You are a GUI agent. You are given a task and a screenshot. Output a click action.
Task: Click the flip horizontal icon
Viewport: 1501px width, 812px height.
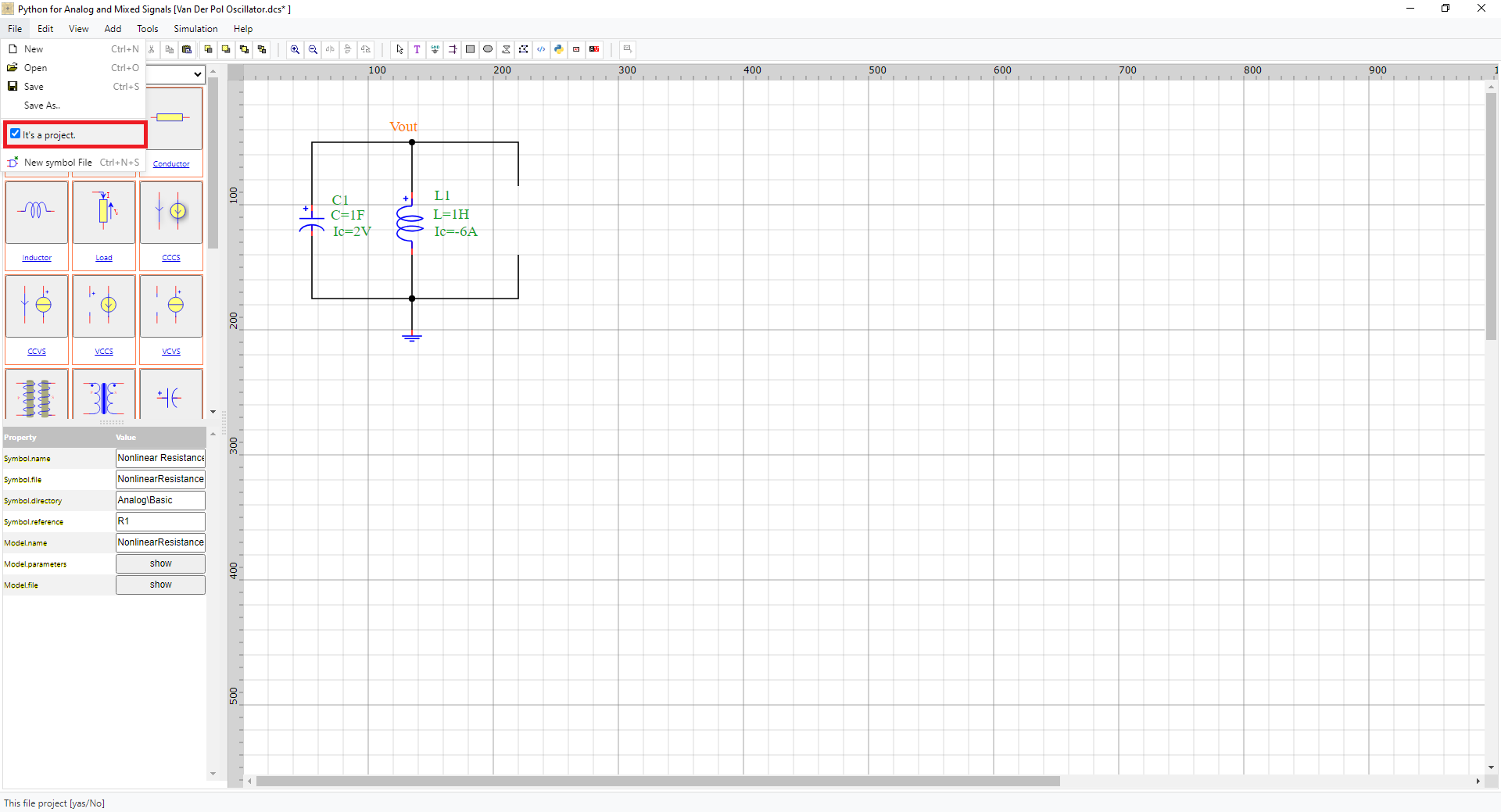coord(330,49)
